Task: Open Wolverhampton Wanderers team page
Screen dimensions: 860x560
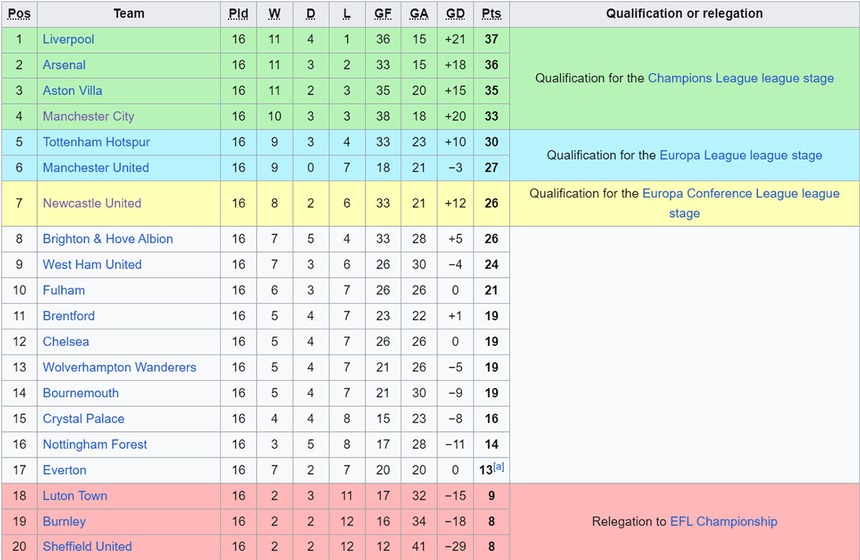Action: click(119, 367)
